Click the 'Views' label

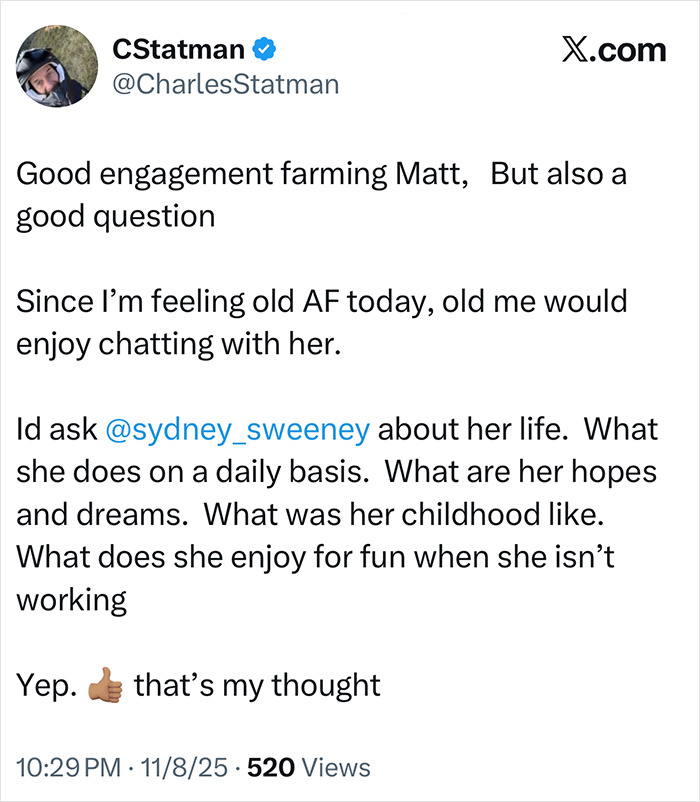pos(334,768)
